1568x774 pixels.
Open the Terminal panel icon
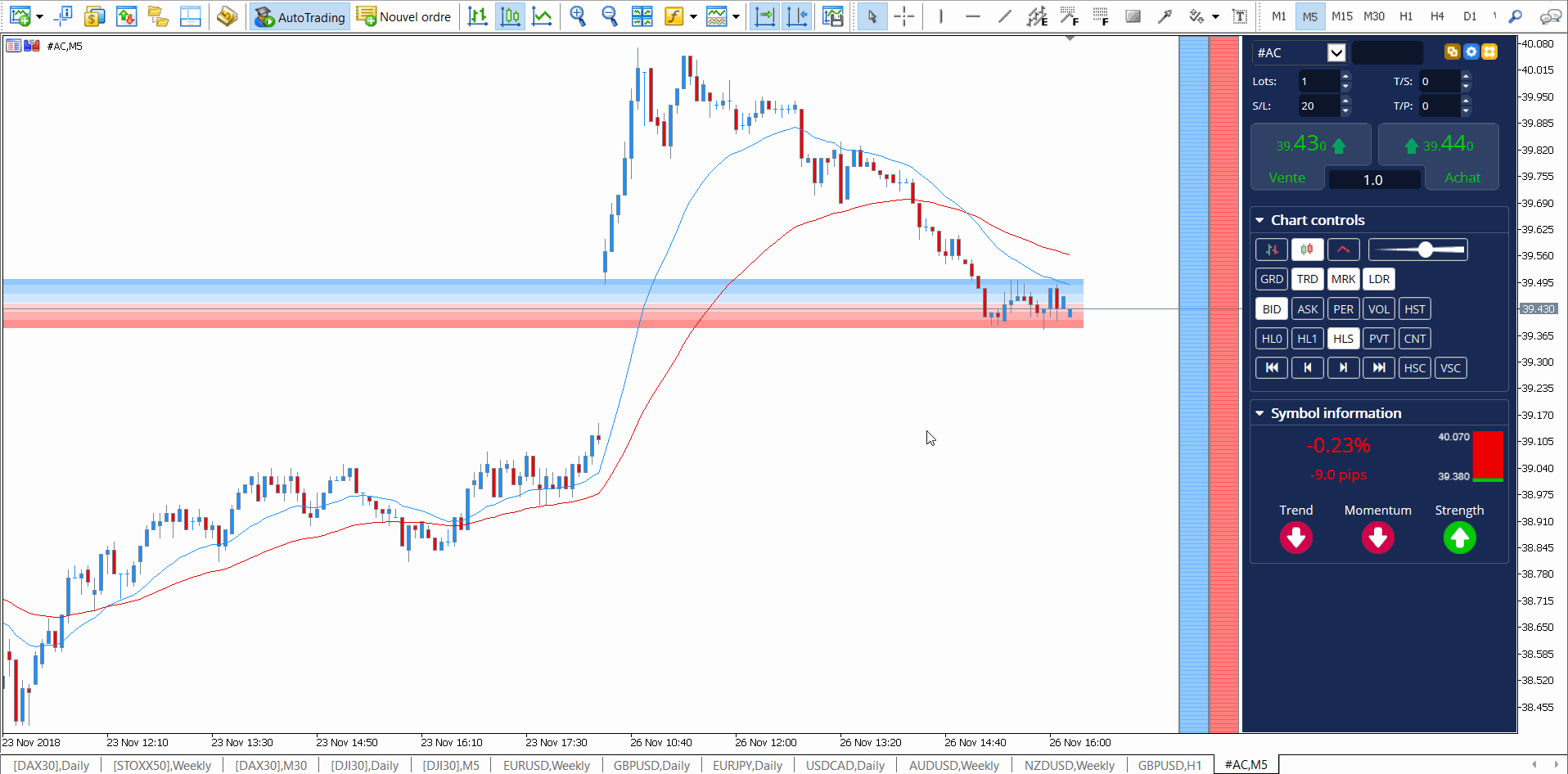[x=190, y=16]
